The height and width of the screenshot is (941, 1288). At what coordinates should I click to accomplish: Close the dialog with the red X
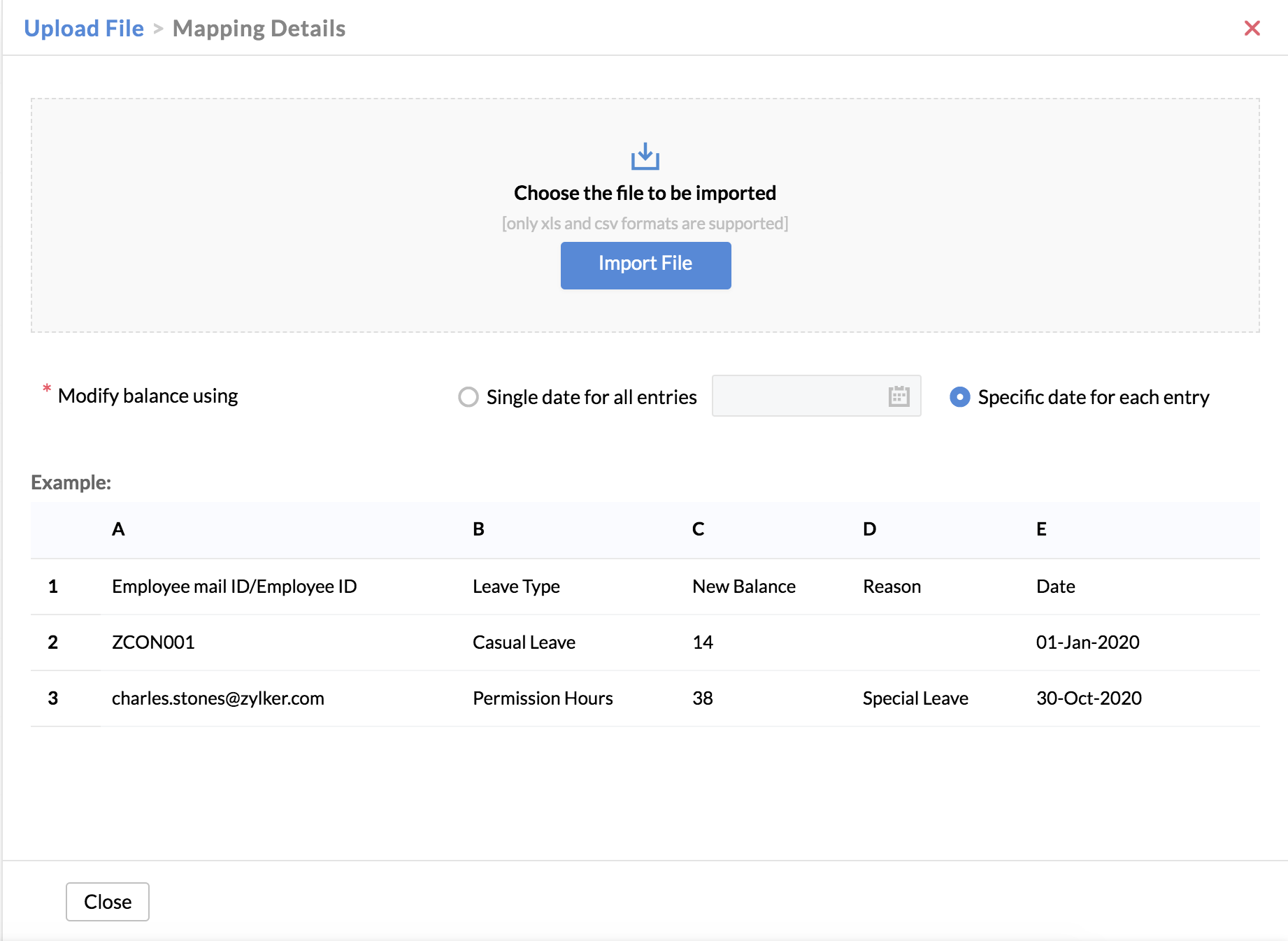[1252, 28]
